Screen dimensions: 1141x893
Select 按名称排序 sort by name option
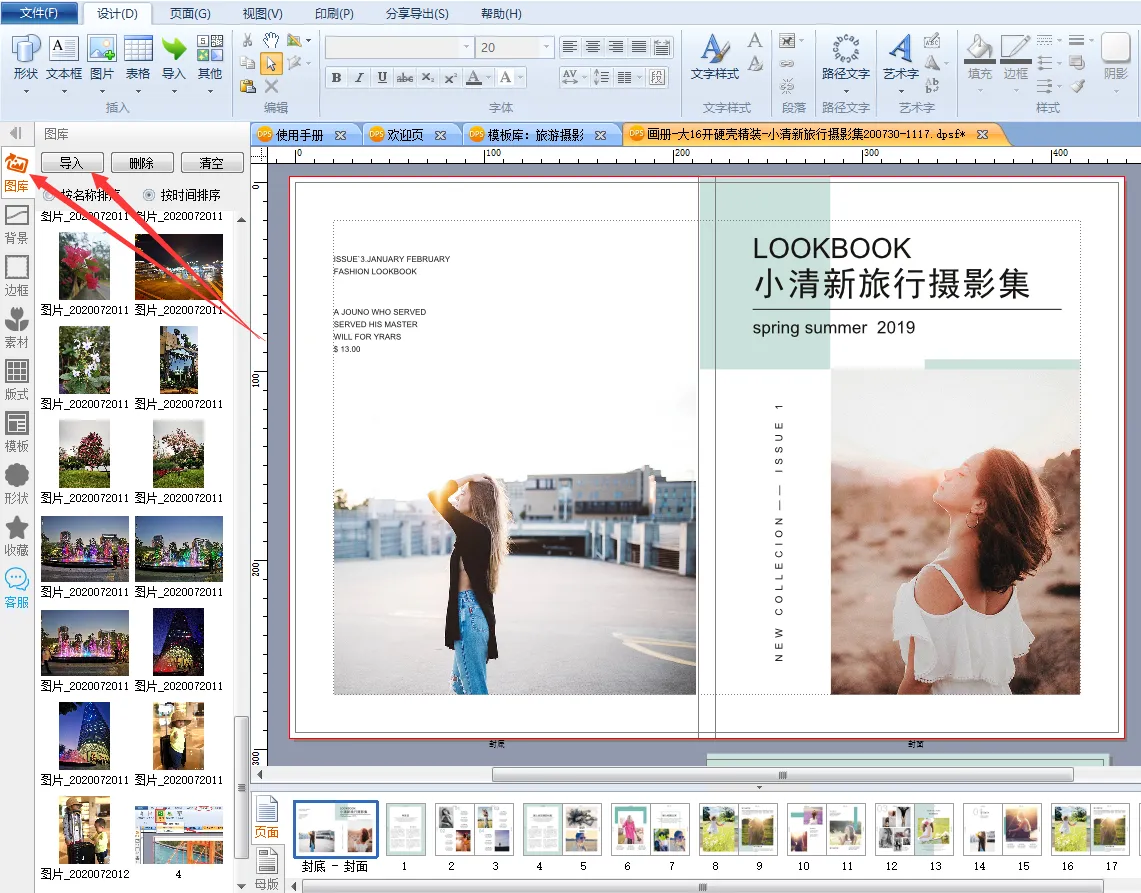pyautogui.click(x=49, y=195)
